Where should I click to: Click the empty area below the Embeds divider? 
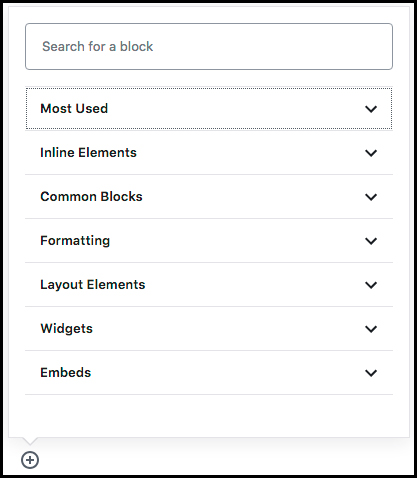coord(209,416)
